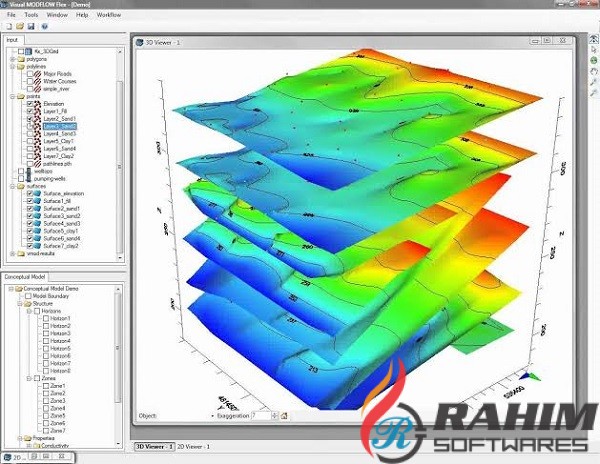Select the pointer tool in right viewer toolbar

click(x=593, y=50)
